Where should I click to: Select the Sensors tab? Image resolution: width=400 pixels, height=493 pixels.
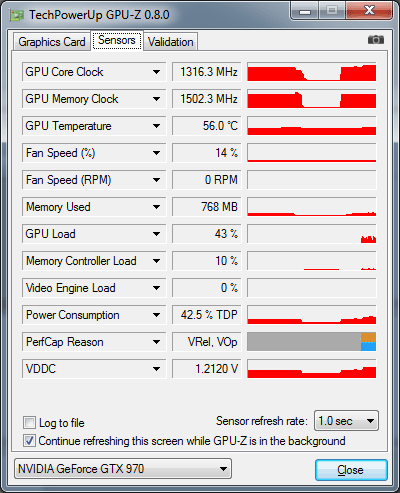(117, 40)
